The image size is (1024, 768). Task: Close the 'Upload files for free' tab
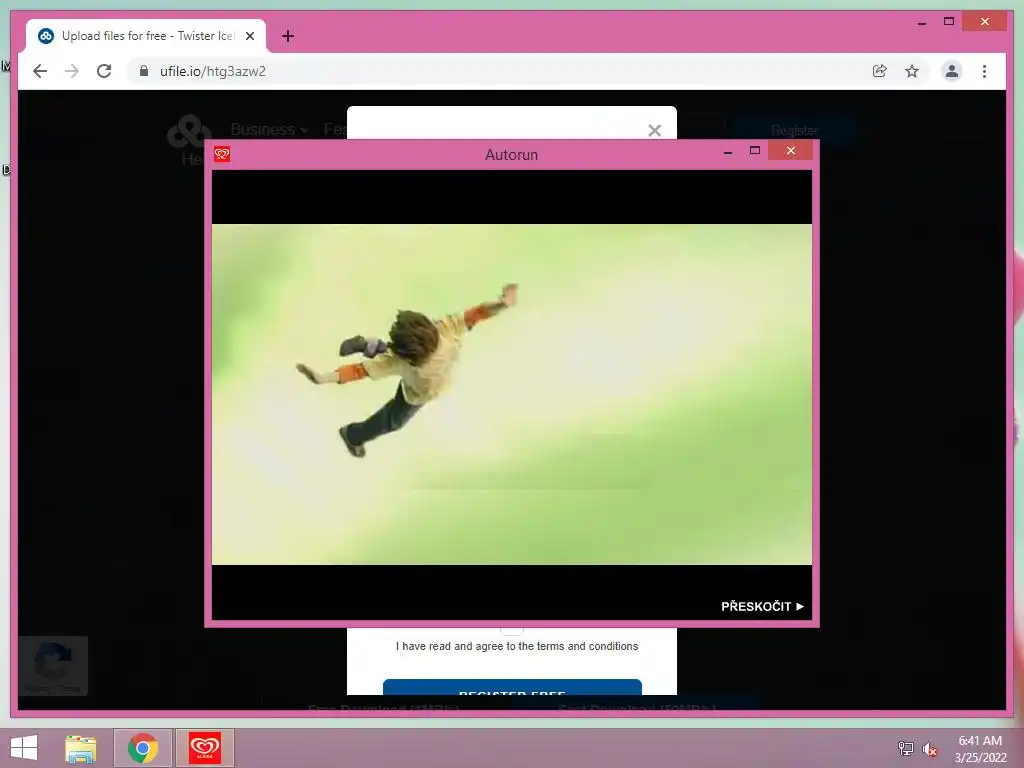[249, 36]
